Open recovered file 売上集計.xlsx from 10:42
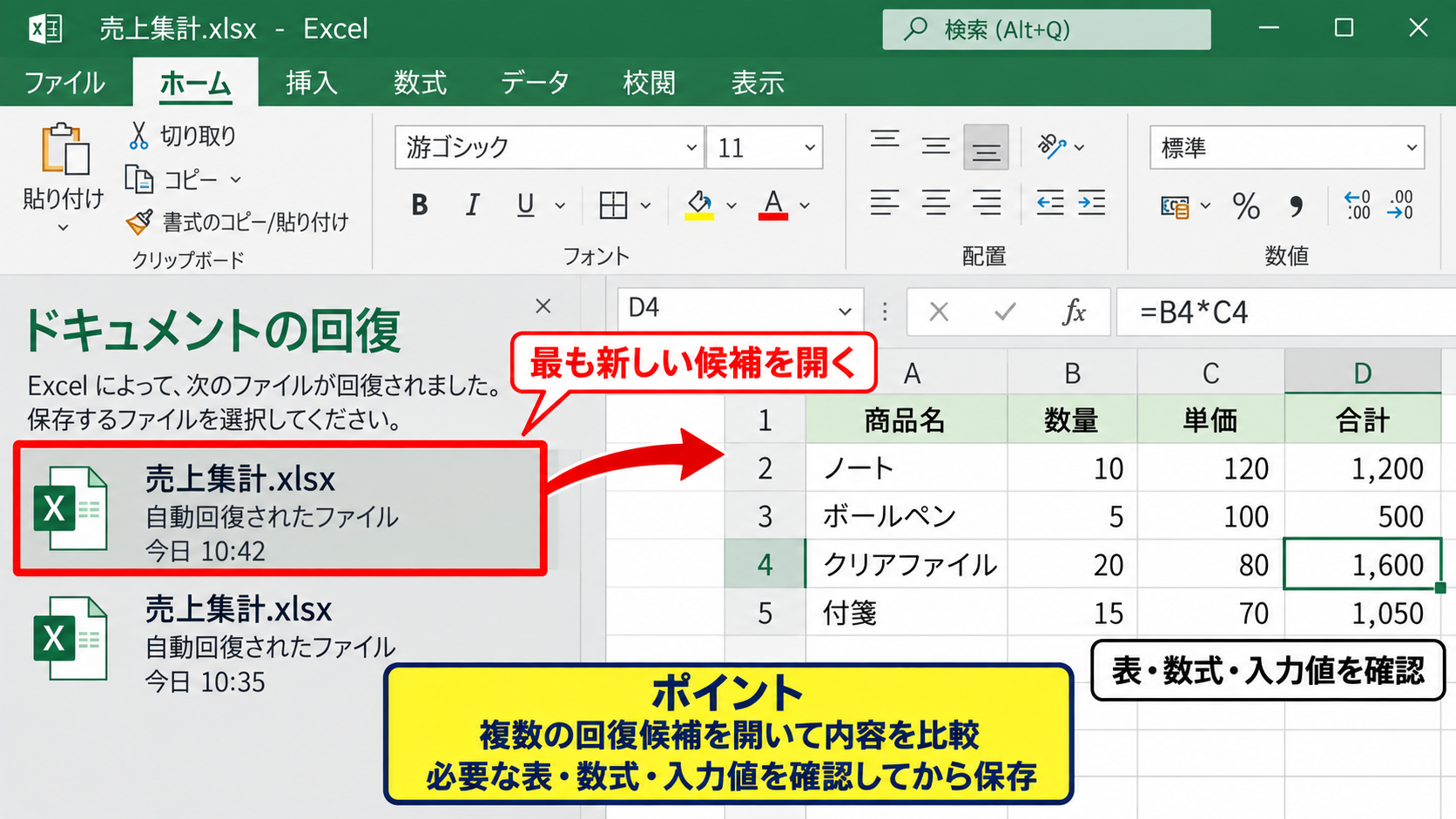1456x819 pixels. click(280, 509)
